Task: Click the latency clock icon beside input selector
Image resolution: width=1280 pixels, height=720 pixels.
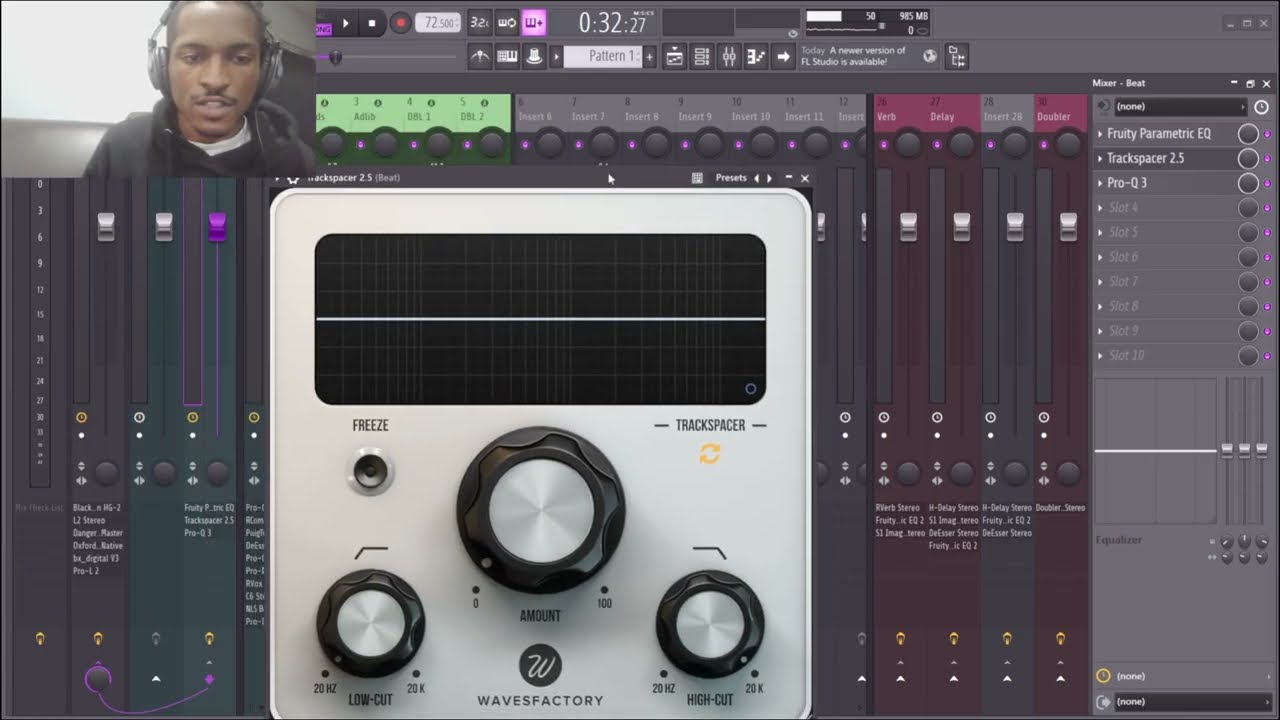Action: click(1262, 106)
